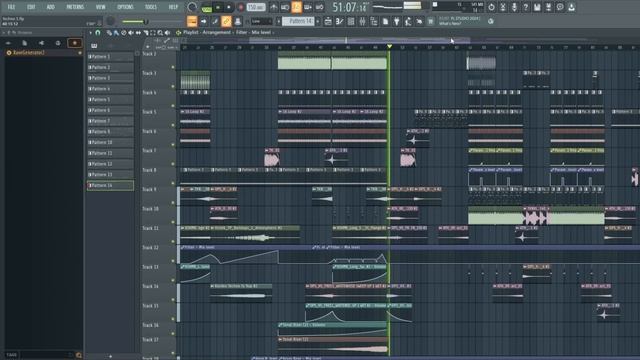
Task: Open the Pattern 14 selector dropdown
Action: [x=299, y=21]
